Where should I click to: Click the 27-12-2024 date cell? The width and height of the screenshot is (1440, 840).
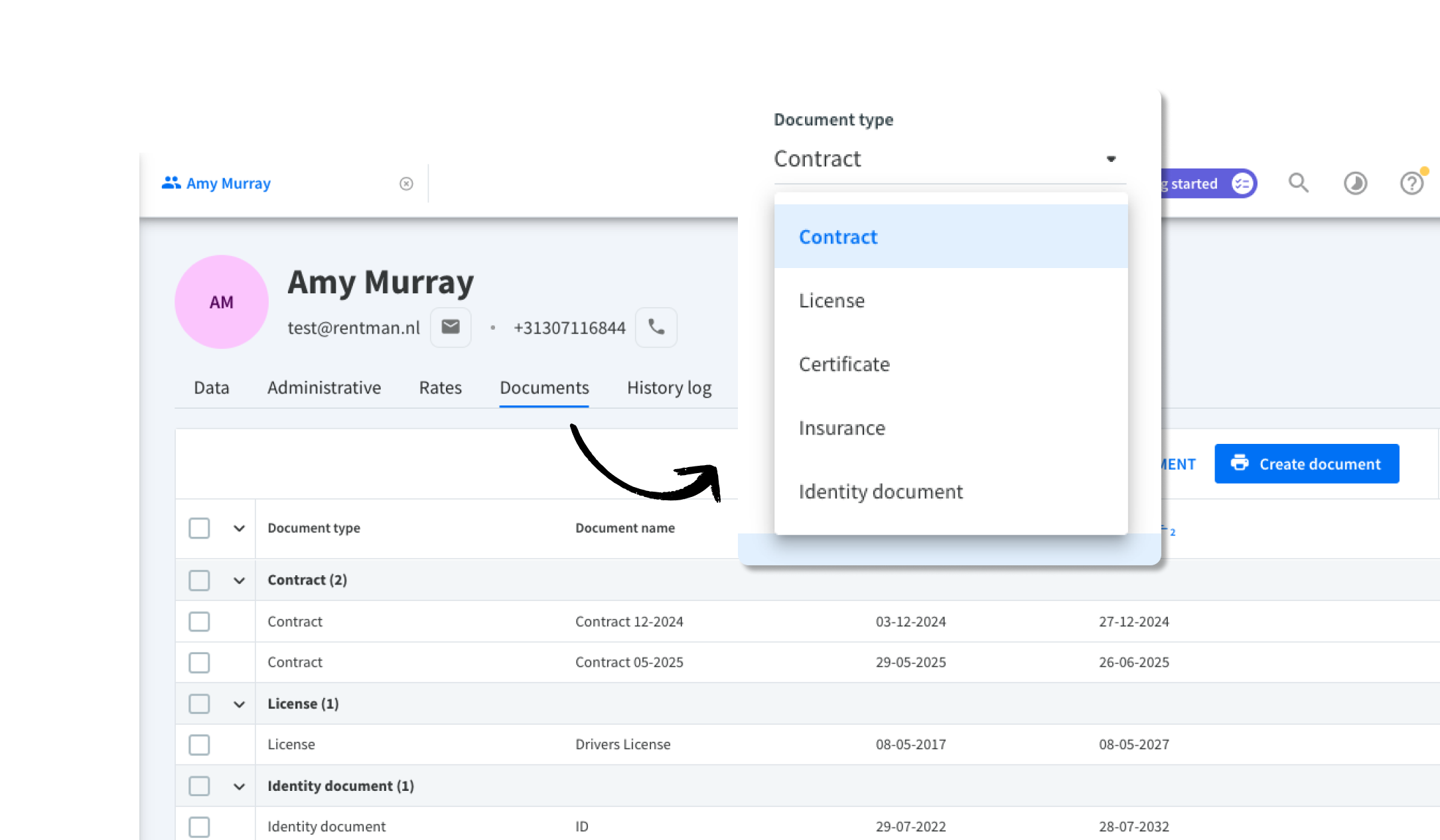pos(1134,622)
